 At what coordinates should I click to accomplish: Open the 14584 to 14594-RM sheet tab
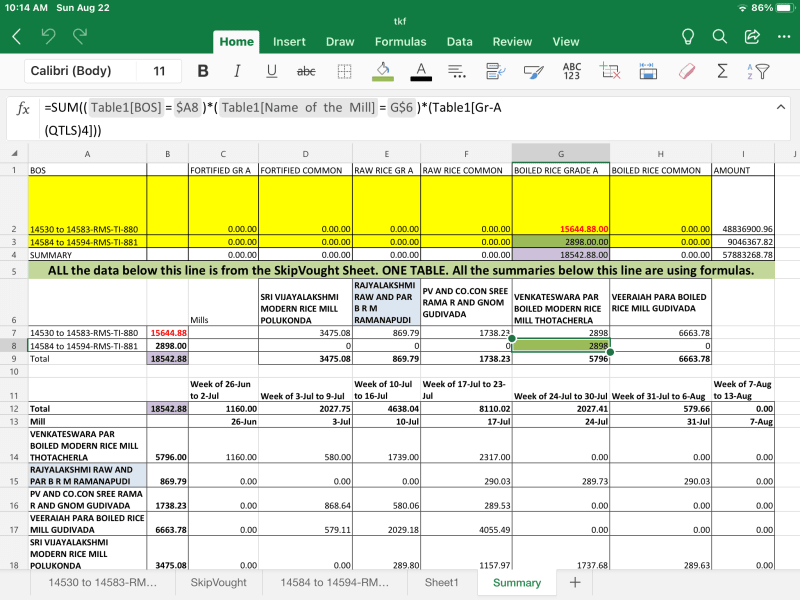point(335,583)
